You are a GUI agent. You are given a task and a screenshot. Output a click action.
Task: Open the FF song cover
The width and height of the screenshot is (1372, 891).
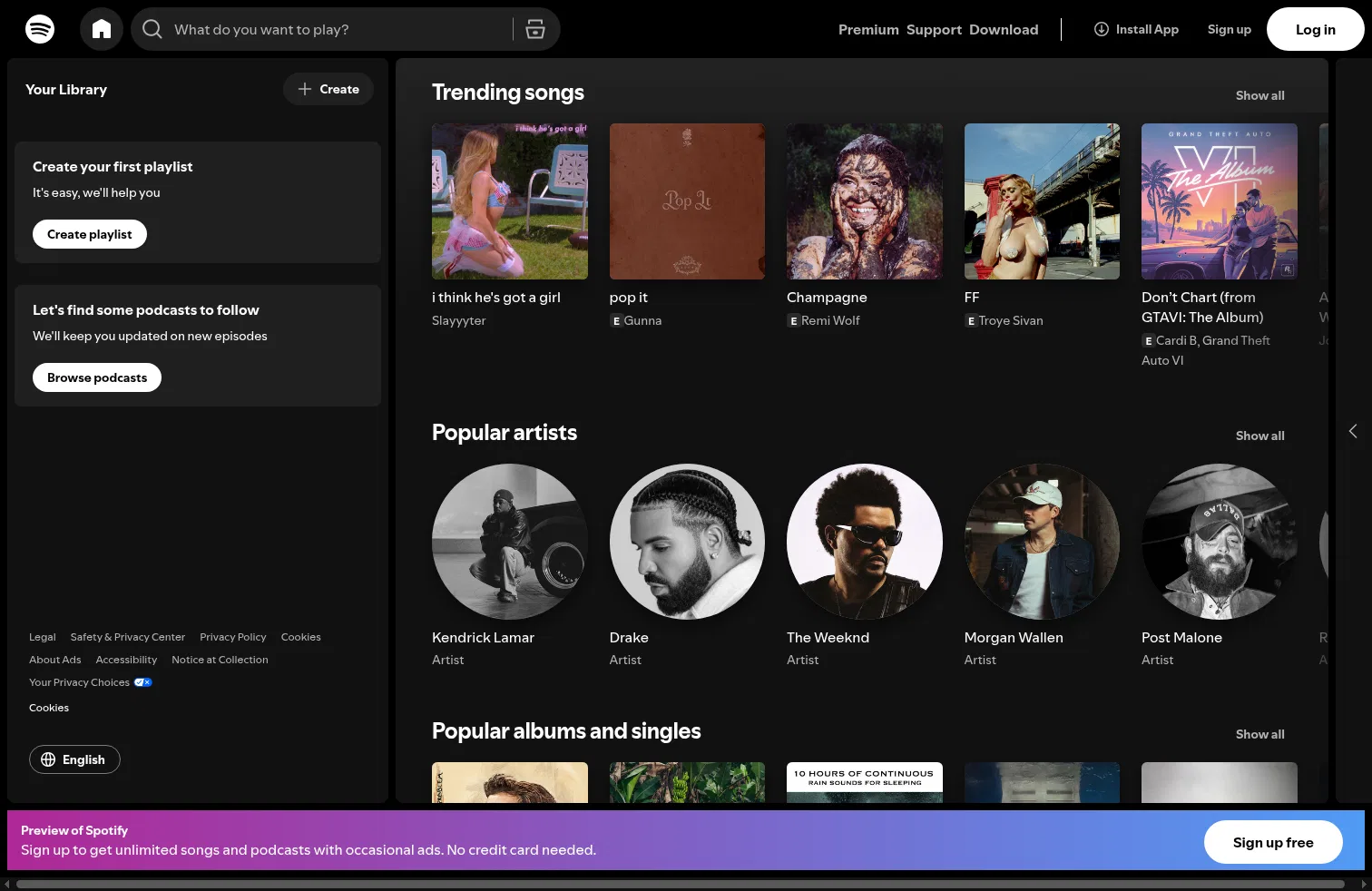click(1042, 201)
